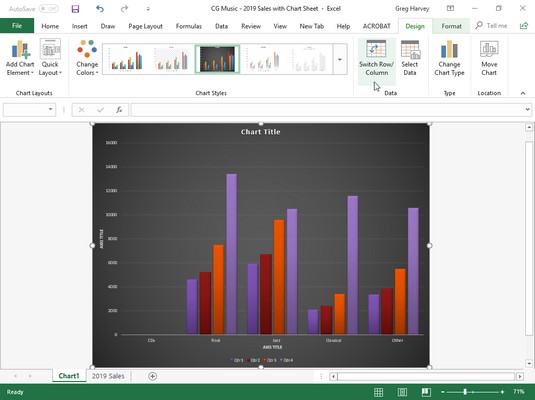Viewport: 535px width, 400px height.
Task: Open the ACROBAT tab
Action: [x=376, y=26]
